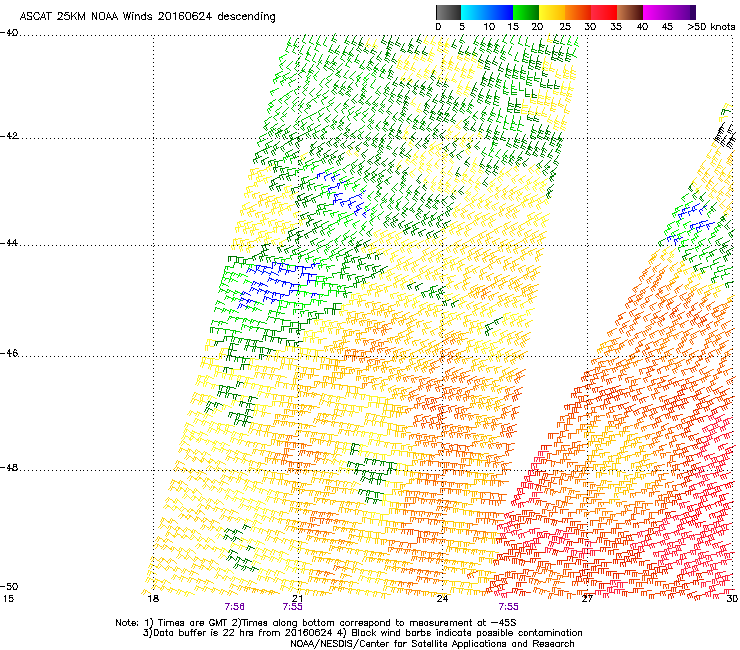
Task: Click the '35' legend scale label
Action: (x=616, y=27)
